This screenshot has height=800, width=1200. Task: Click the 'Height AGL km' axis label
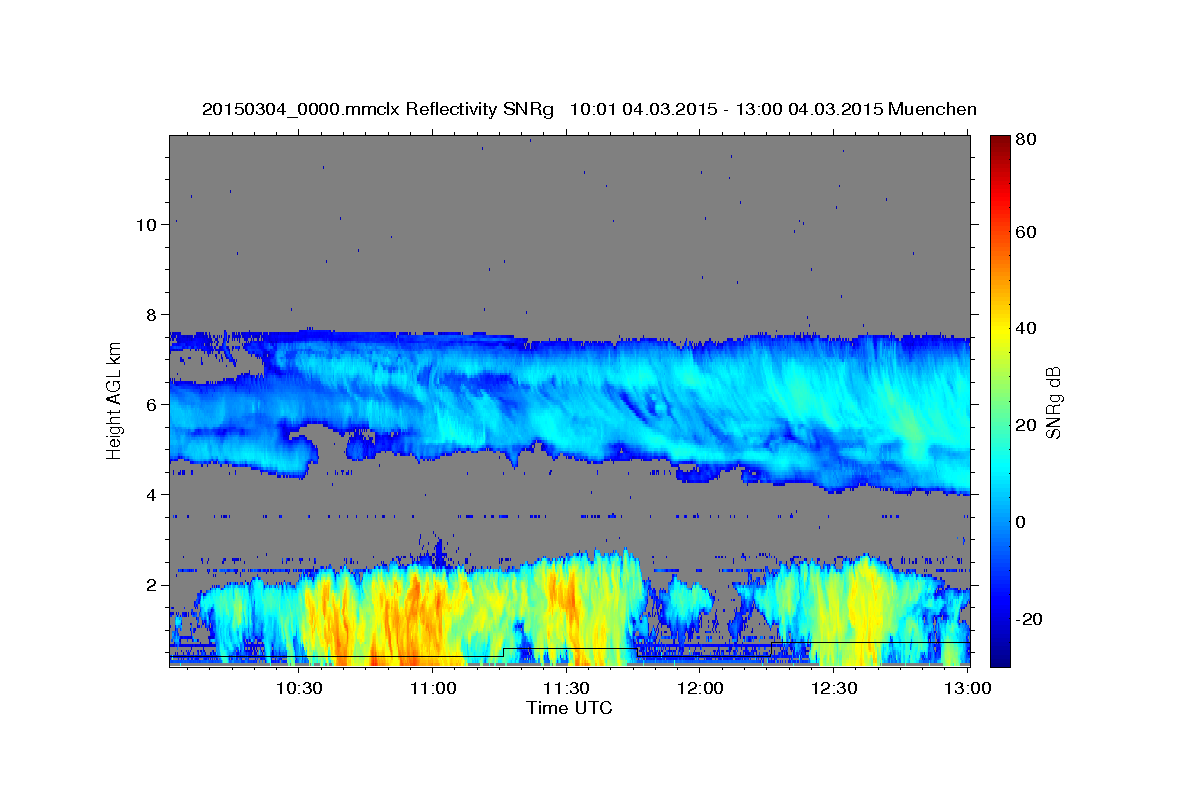click(114, 399)
